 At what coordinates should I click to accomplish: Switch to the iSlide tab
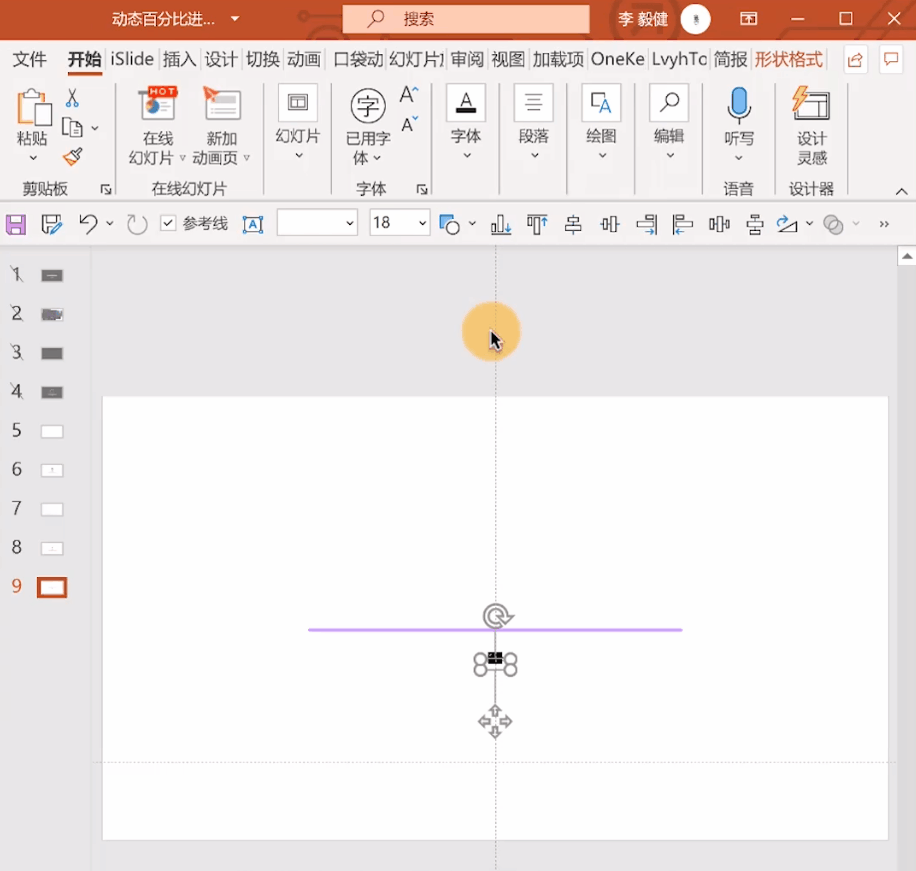tap(132, 59)
